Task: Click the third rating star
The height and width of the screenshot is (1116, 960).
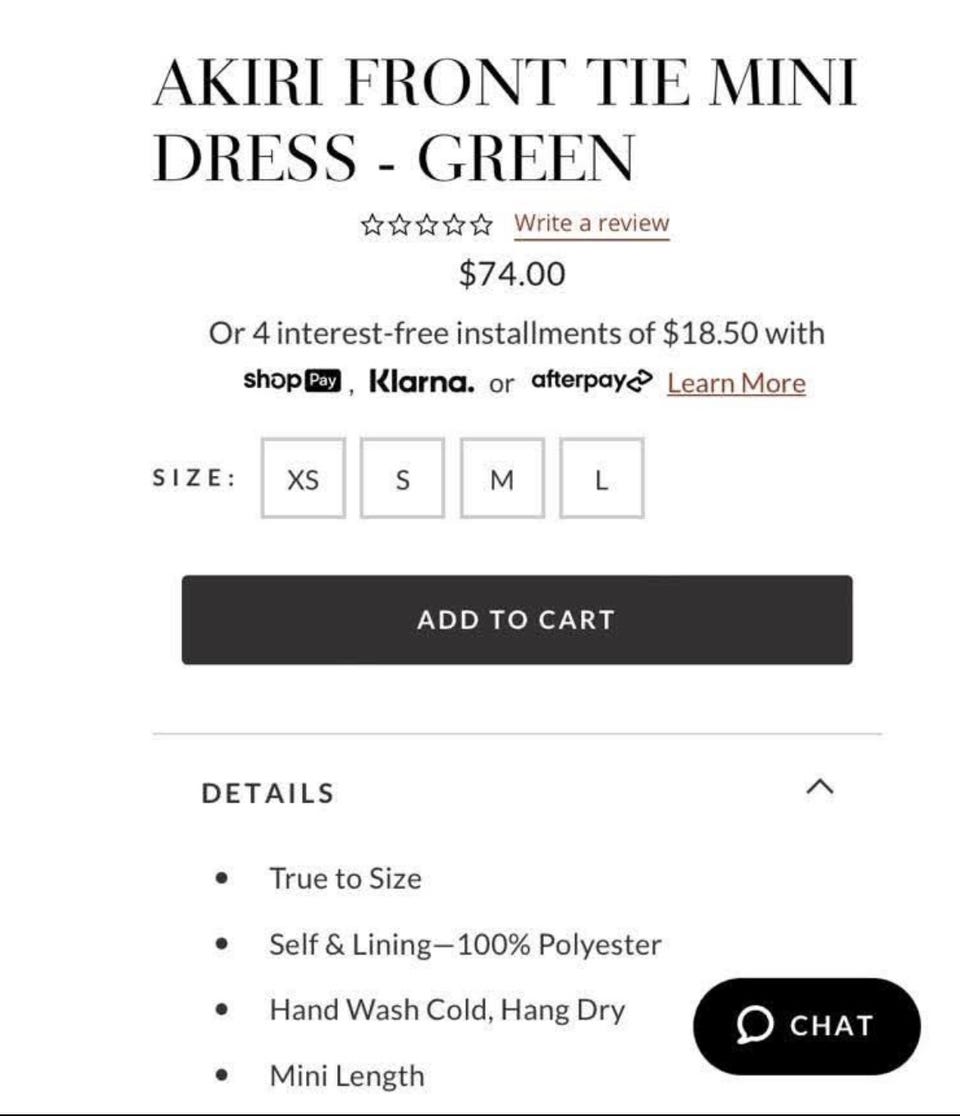Action: (x=427, y=224)
